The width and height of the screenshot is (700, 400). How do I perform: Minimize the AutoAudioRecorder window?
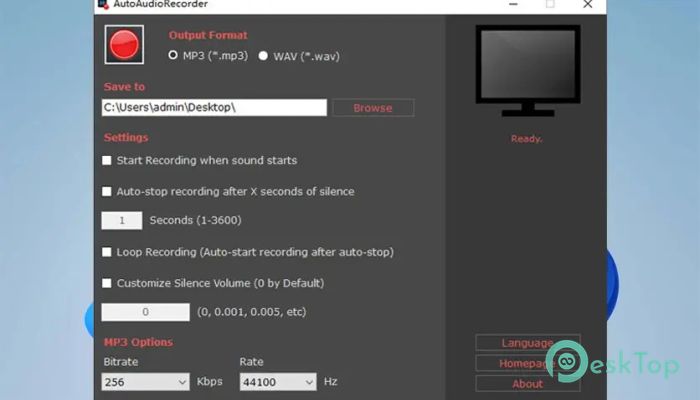click(x=513, y=4)
